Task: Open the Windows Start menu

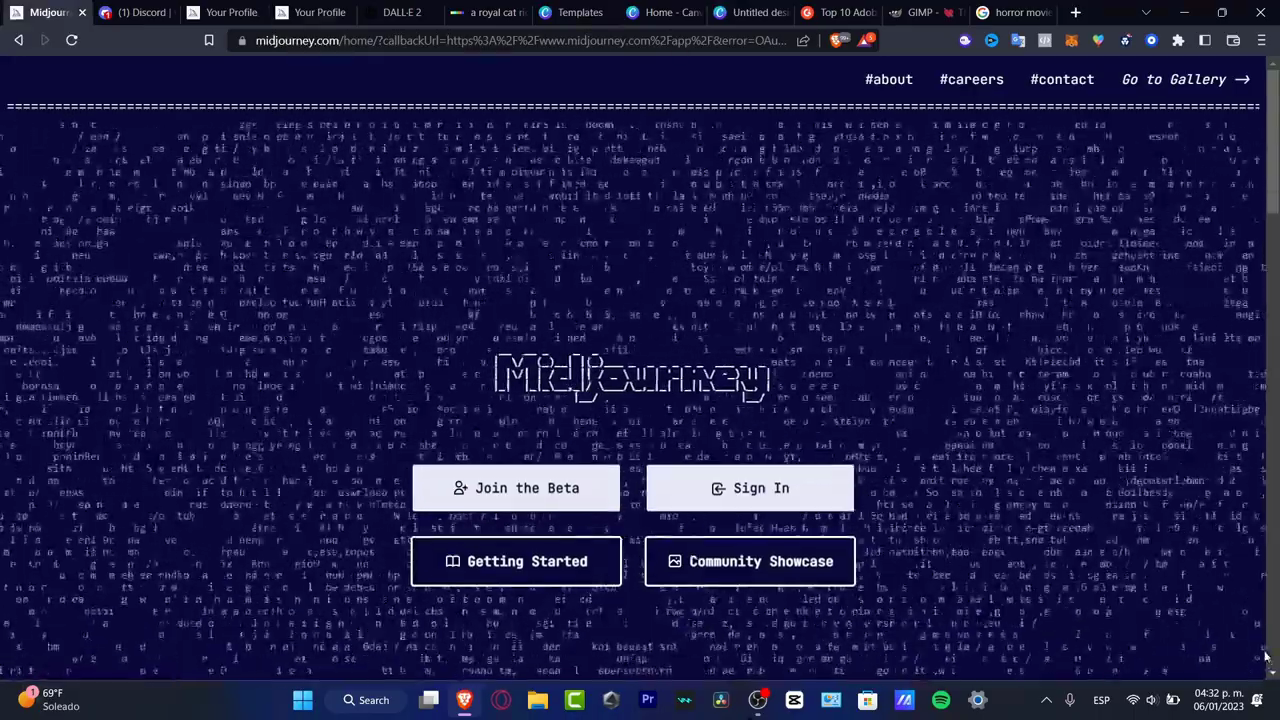Action: 303,700
